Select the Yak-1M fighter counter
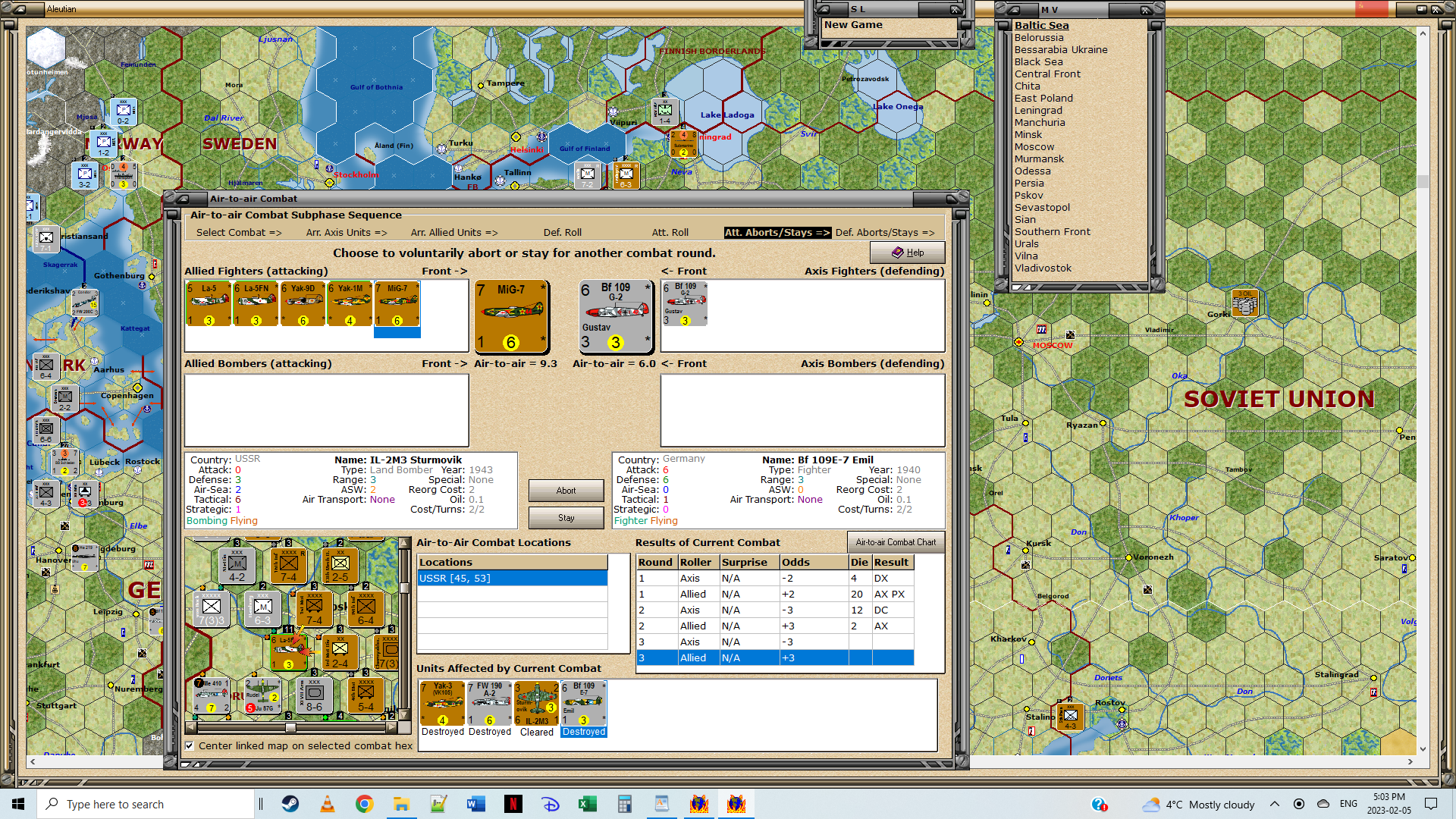Viewport: 1456px width, 819px height. coord(350,304)
